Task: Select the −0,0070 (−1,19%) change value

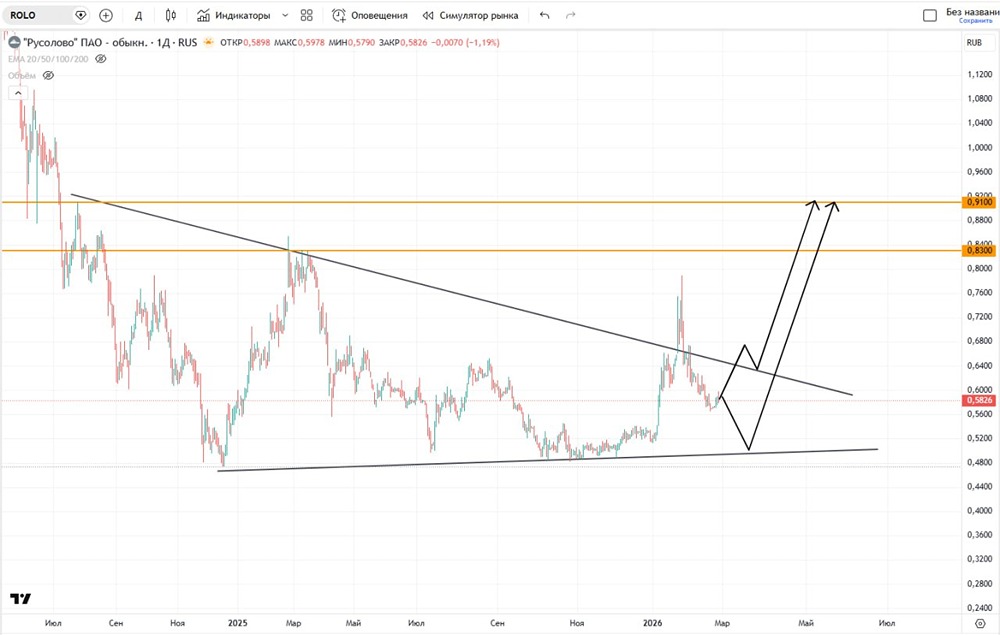Action: pyautogui.click(x=466, y=43)
